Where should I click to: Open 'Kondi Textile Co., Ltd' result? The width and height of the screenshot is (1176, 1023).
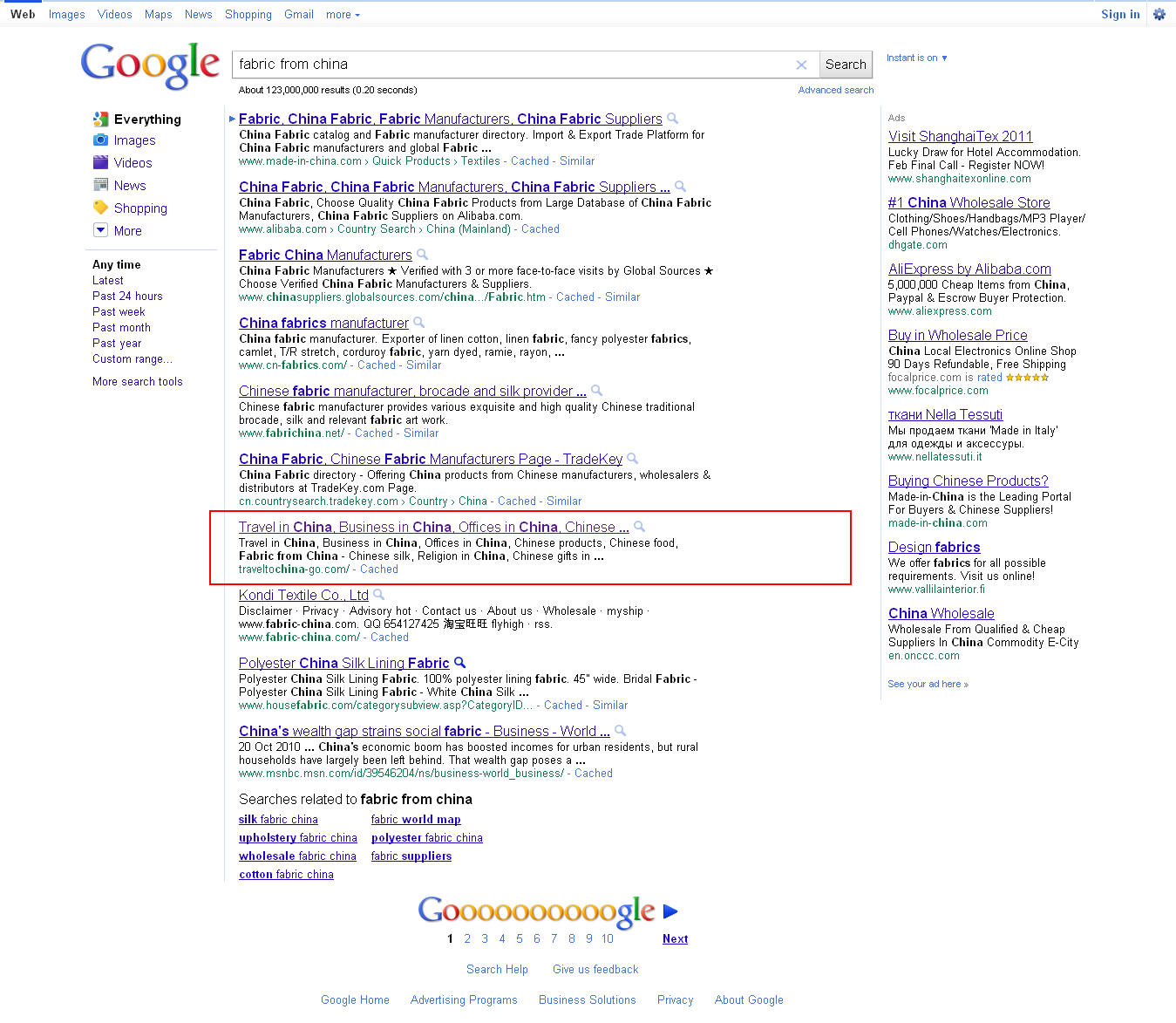[x=303, y=595]
